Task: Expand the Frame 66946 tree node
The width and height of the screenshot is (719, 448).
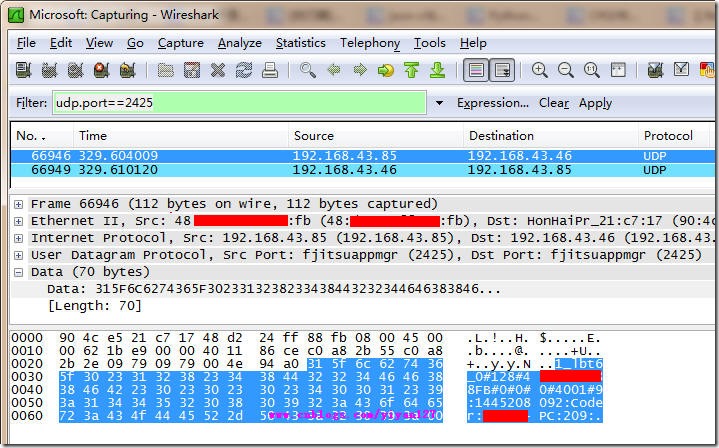Action: 18,204
